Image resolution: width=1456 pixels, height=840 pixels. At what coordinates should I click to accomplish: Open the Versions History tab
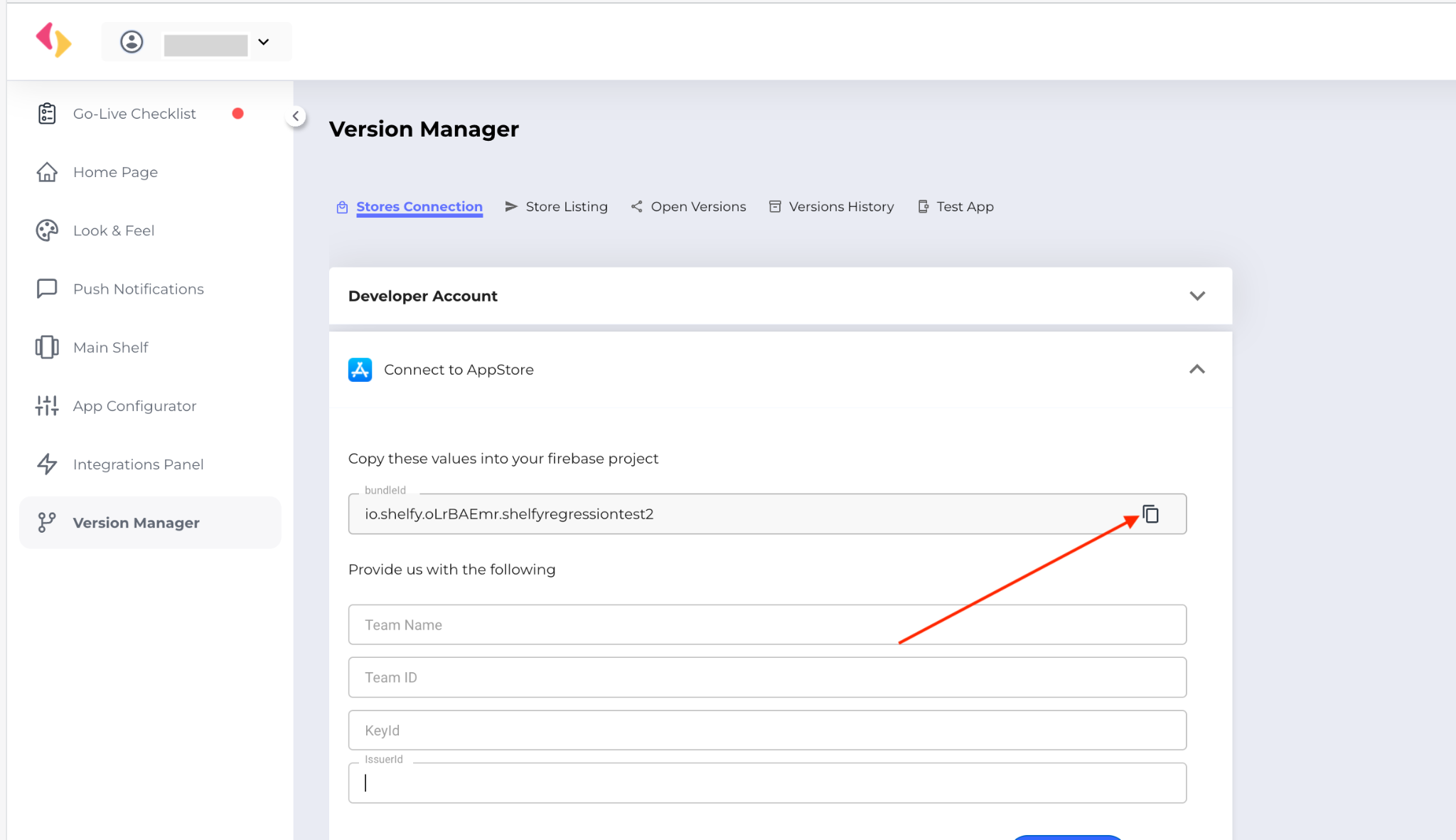click(x=831, y=206)
